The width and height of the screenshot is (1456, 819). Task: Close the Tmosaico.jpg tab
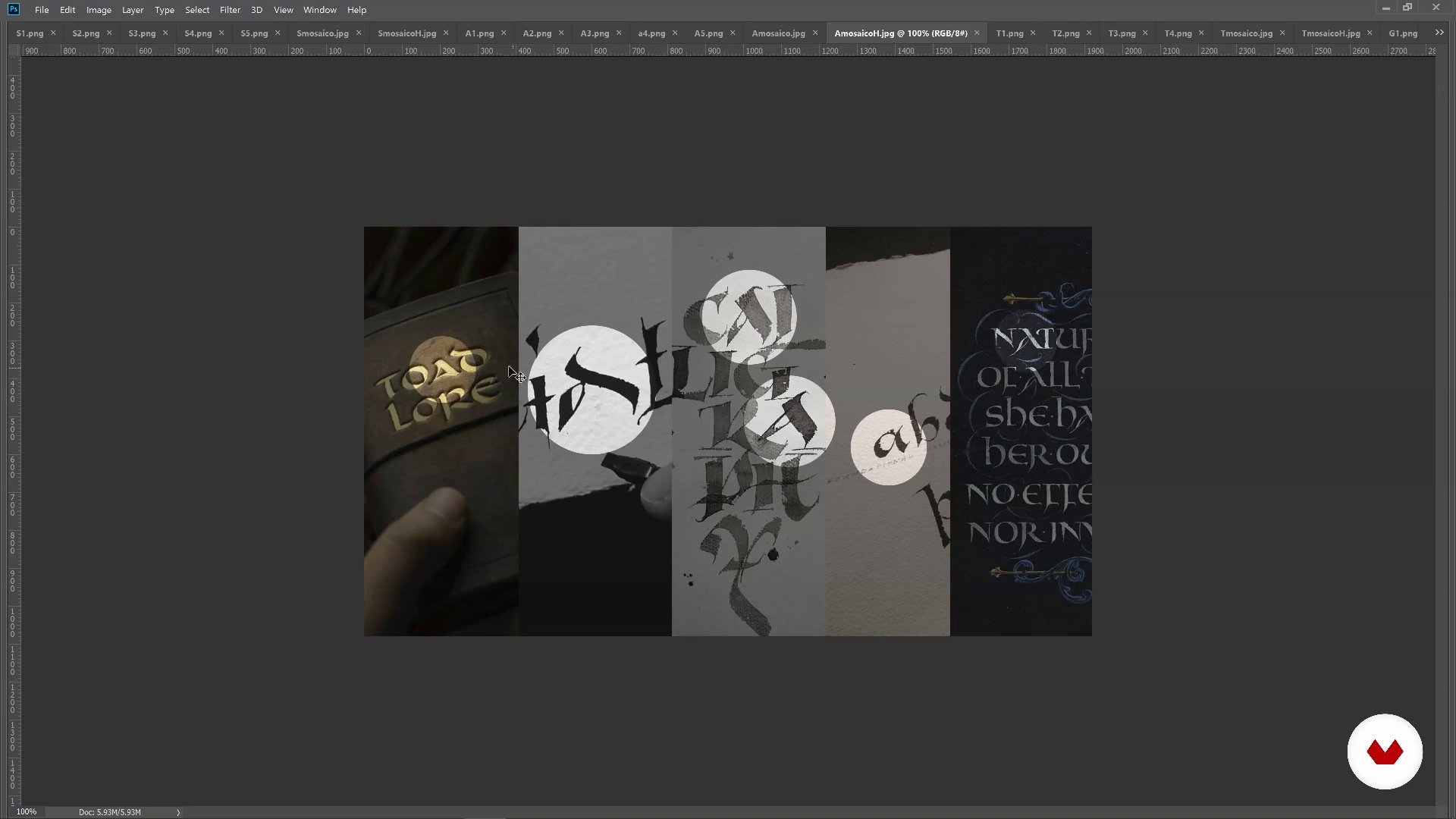click(1282, 33)
